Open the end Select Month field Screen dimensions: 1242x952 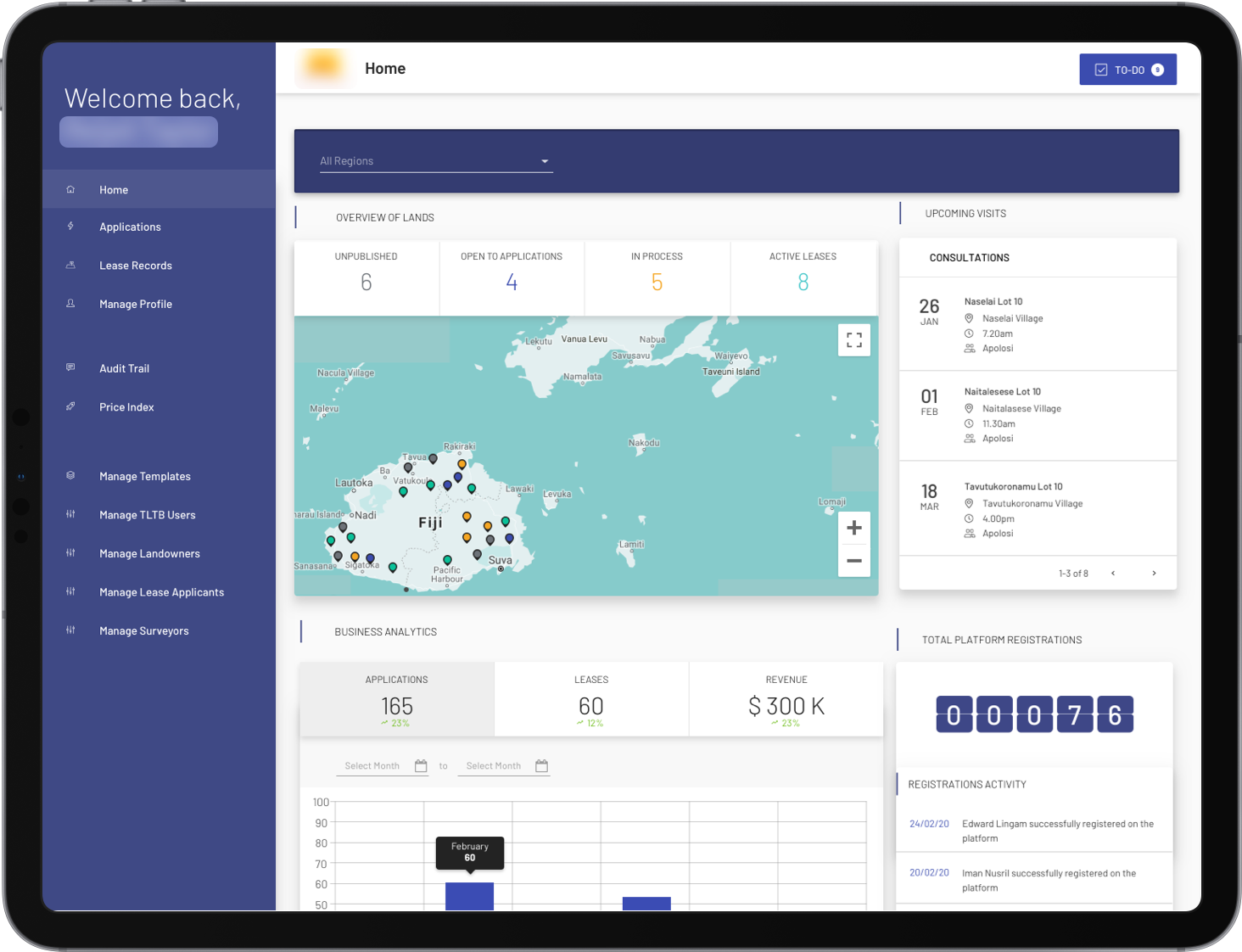pyautogui.click(x=504, y=766)
